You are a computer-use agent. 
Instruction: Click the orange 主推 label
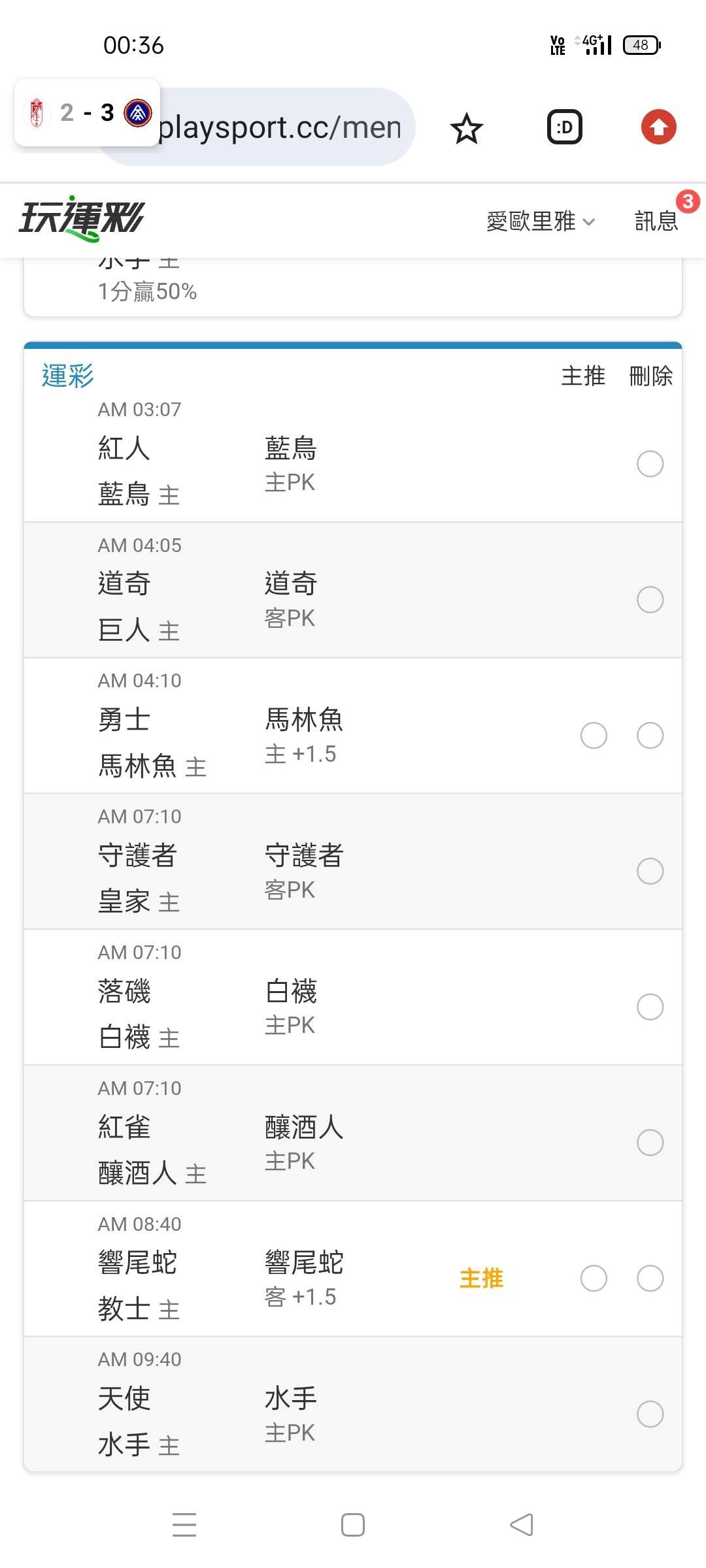pos(481,1279)
